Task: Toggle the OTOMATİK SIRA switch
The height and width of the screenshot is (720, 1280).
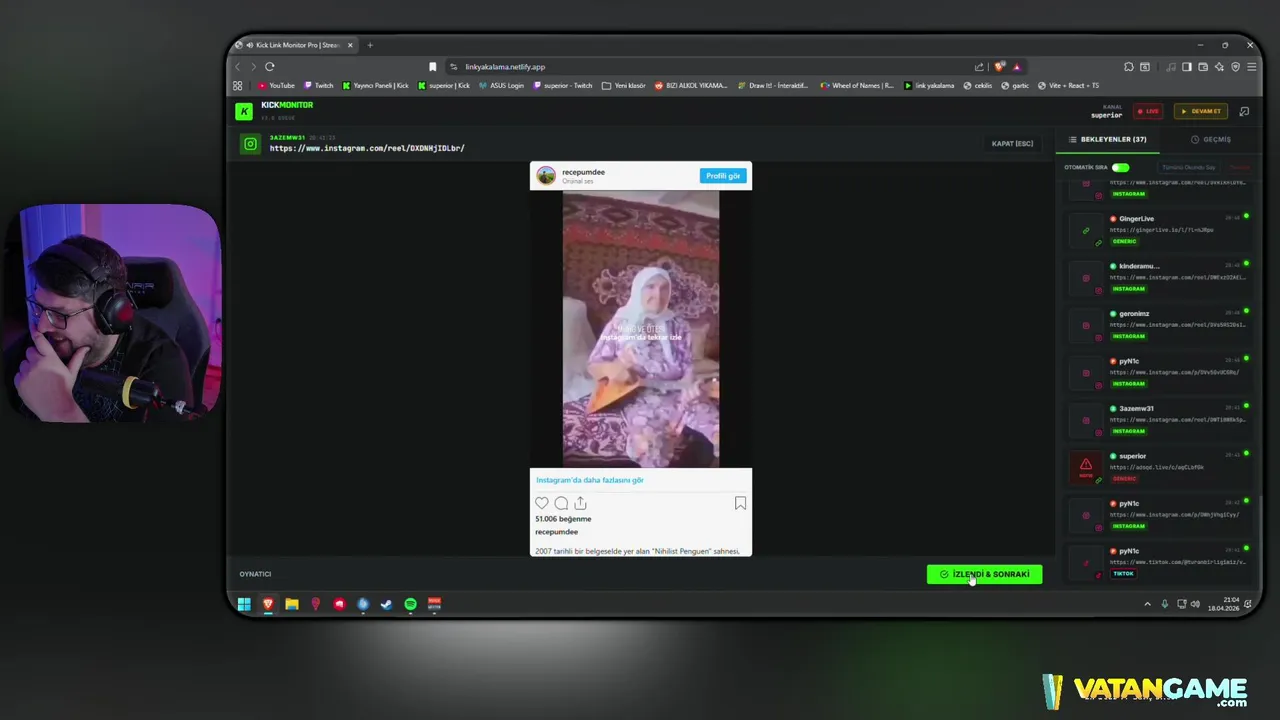Action: pyautogui.click(x=1121, y=168)
